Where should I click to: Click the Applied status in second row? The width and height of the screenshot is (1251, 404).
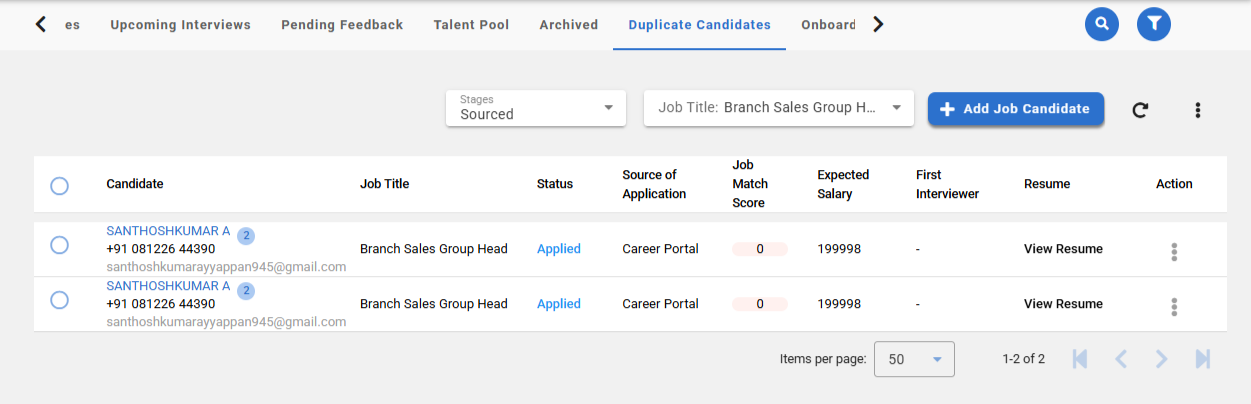(x=558, y=304)
